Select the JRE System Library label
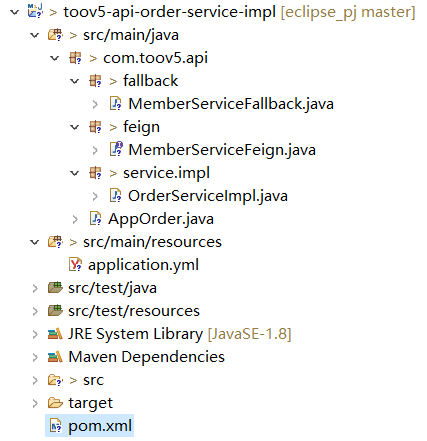The image size is (427, 441). point(135,334)
